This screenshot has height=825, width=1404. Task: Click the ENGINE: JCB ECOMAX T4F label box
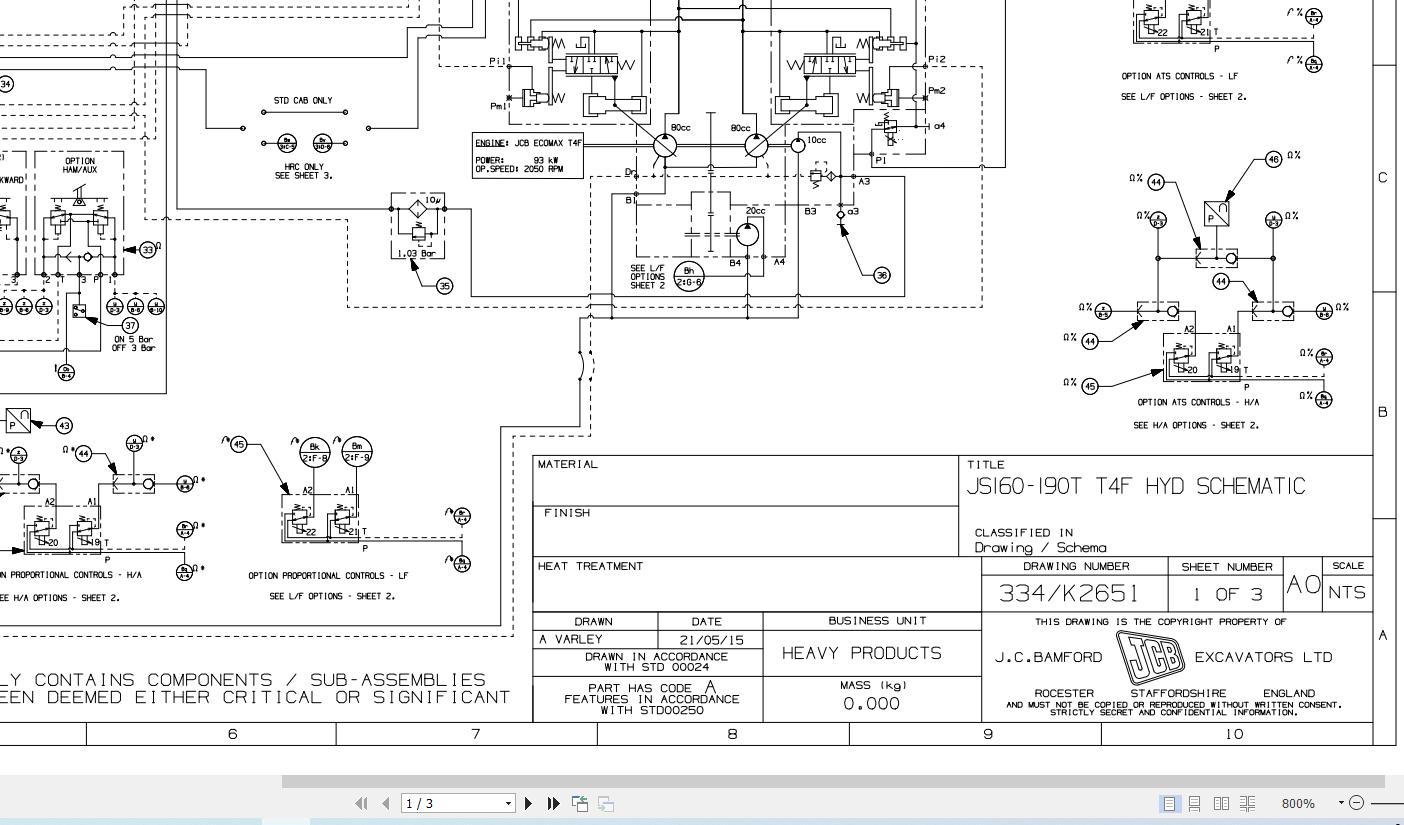(x=527, y=156)
